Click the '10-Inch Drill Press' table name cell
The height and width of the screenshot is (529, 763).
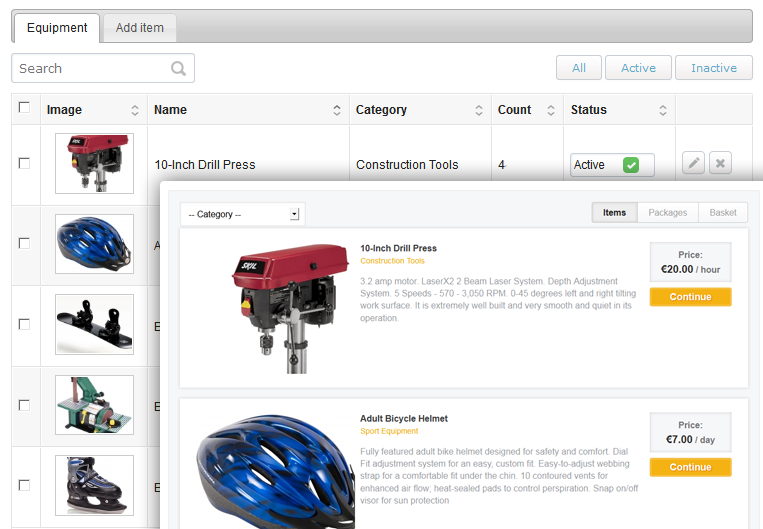[x=205, y=165]
